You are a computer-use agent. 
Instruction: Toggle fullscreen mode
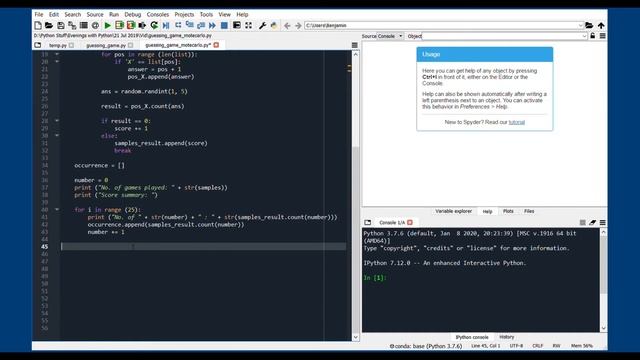coord(248,25)
